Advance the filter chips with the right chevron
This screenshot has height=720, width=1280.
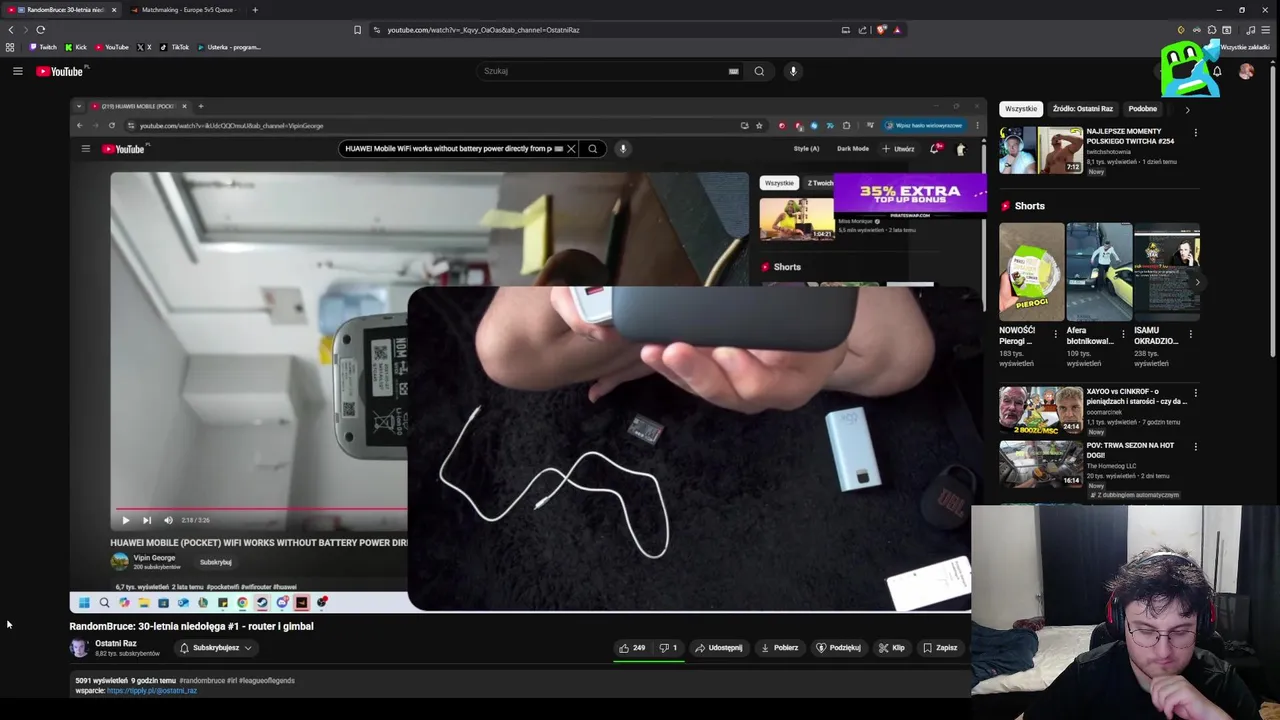tap(1187, 109)
